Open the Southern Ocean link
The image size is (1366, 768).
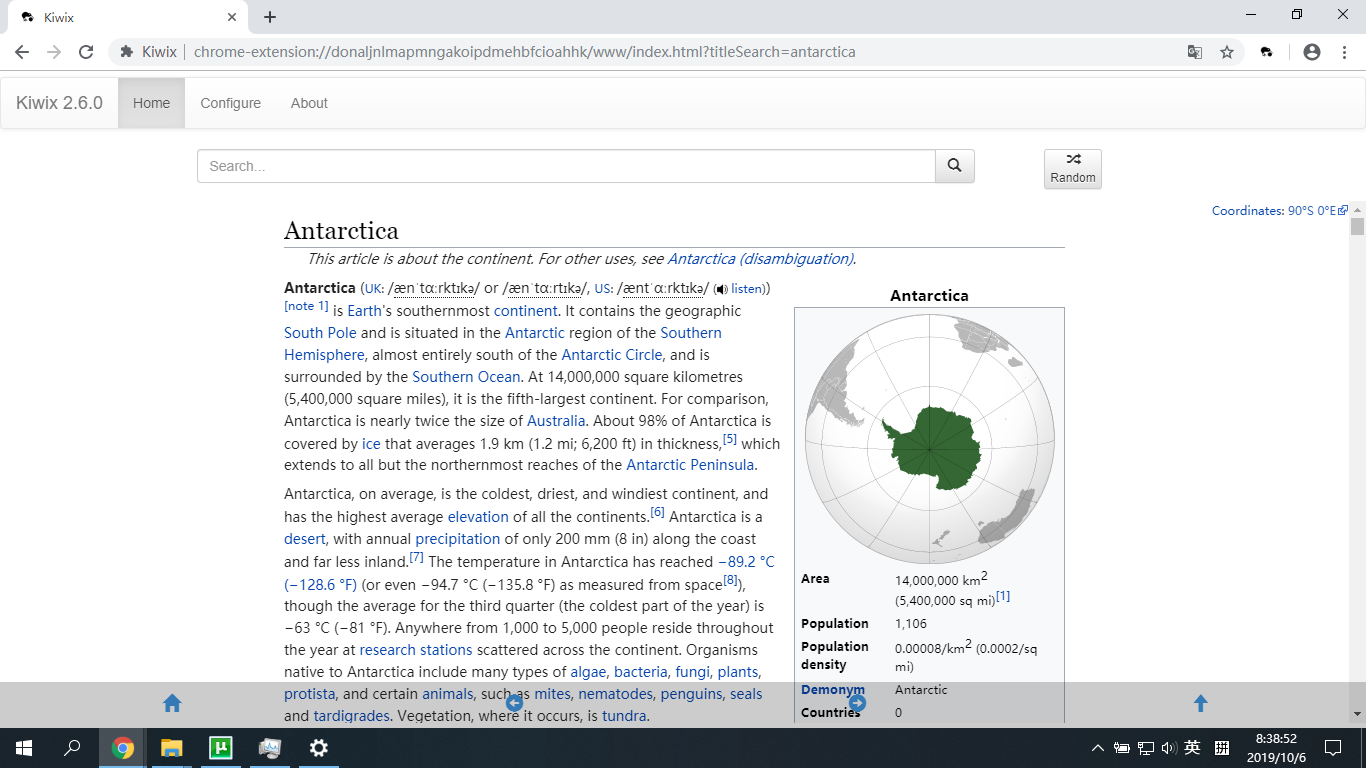[466, 377]
